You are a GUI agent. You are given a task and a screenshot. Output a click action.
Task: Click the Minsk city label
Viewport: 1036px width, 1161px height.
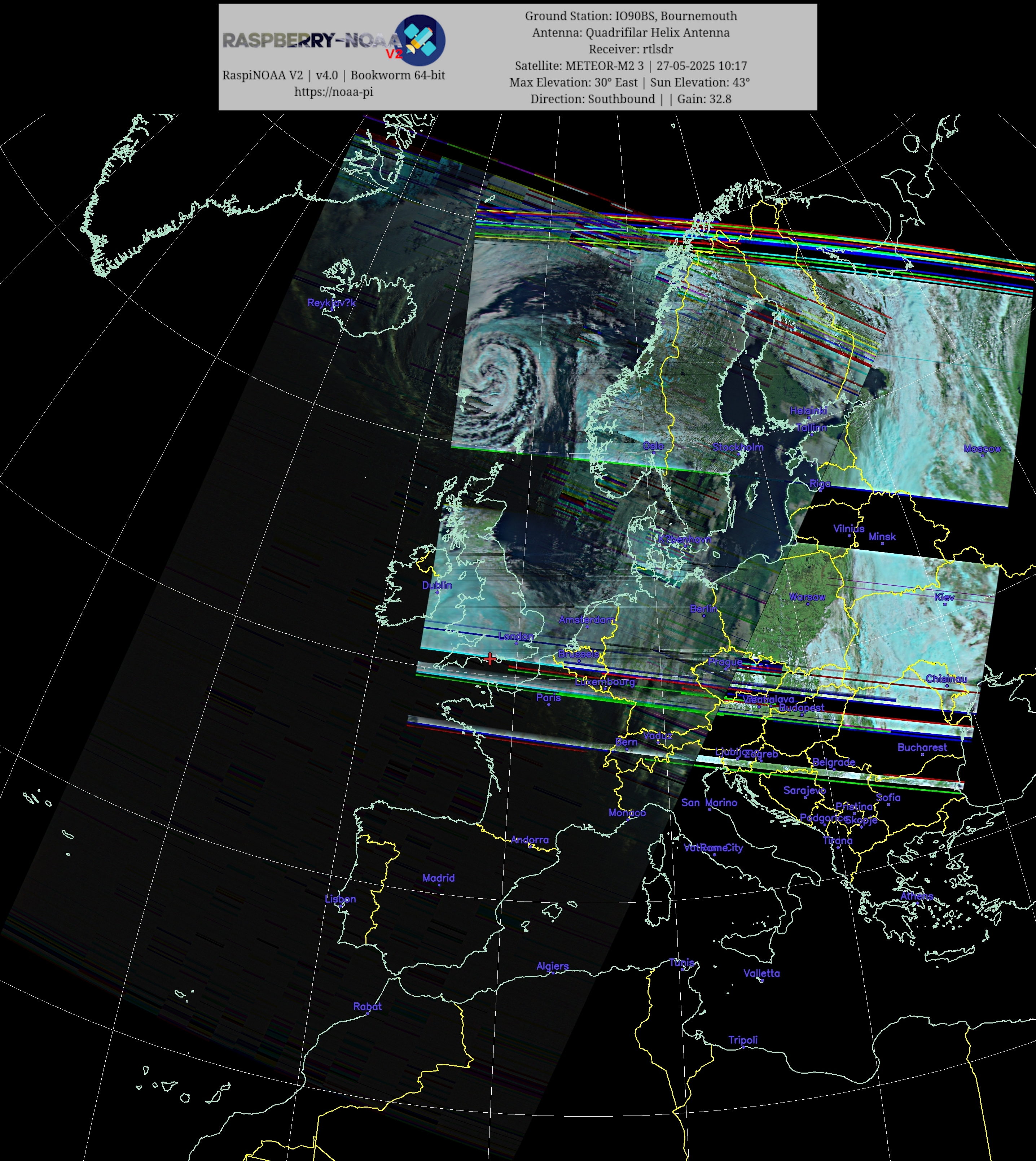pyautogui.click(x=882, y=536)
